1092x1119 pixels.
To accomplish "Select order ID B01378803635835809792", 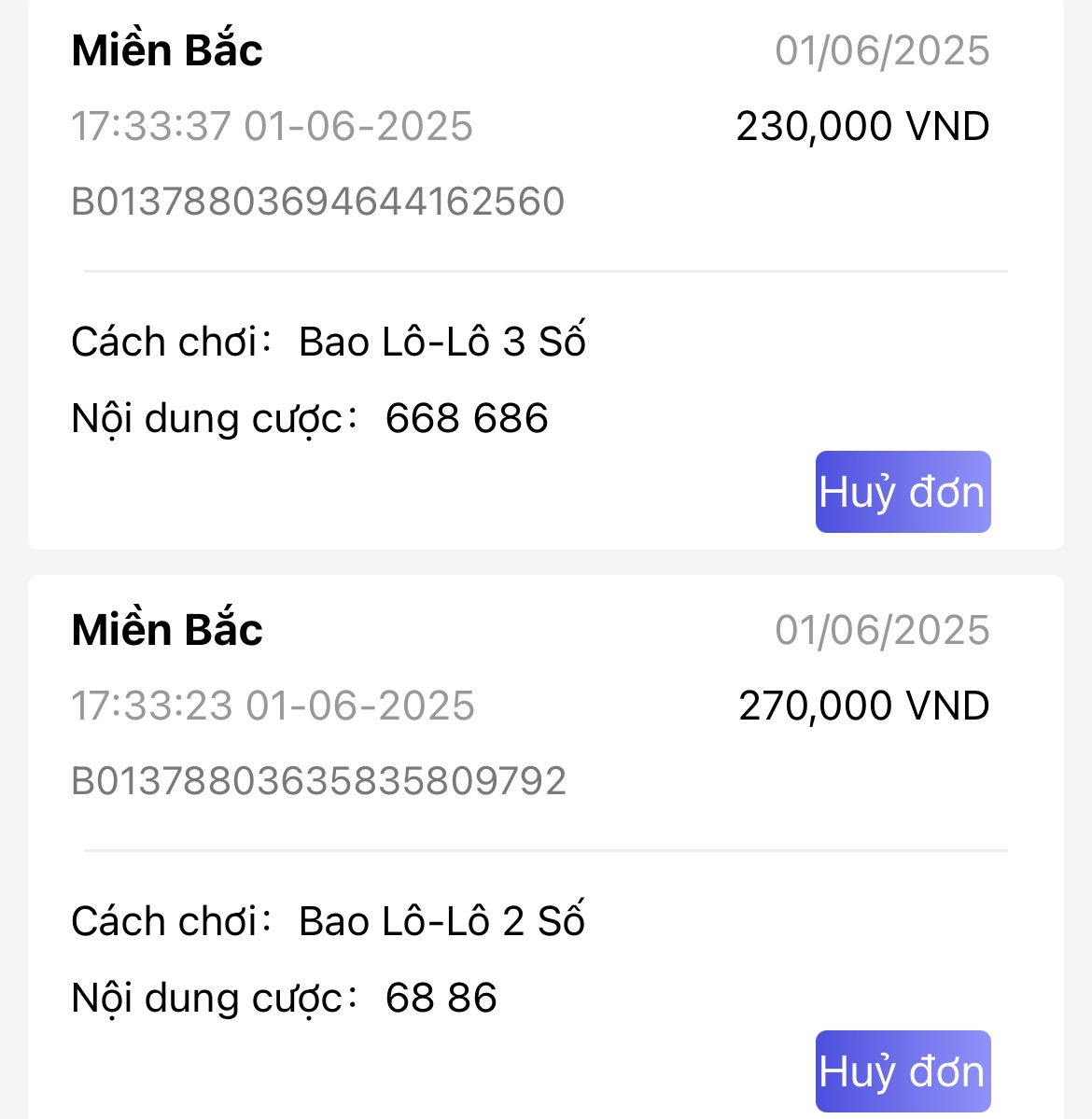I will point(319,781).
